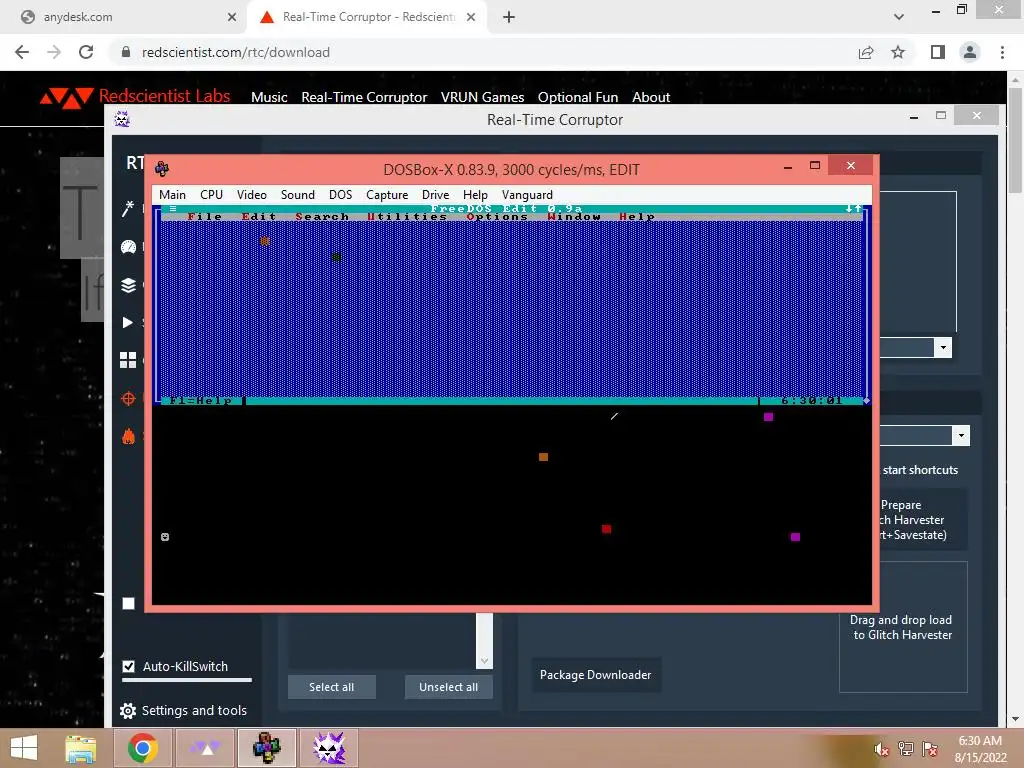Open the CPU menu in DOSBox-X

pyautogui.click(x=211, y=195)
